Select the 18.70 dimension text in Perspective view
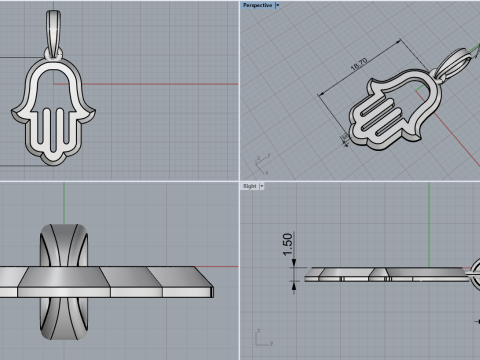This screenshot has width=480, height=360. point(359,64)
